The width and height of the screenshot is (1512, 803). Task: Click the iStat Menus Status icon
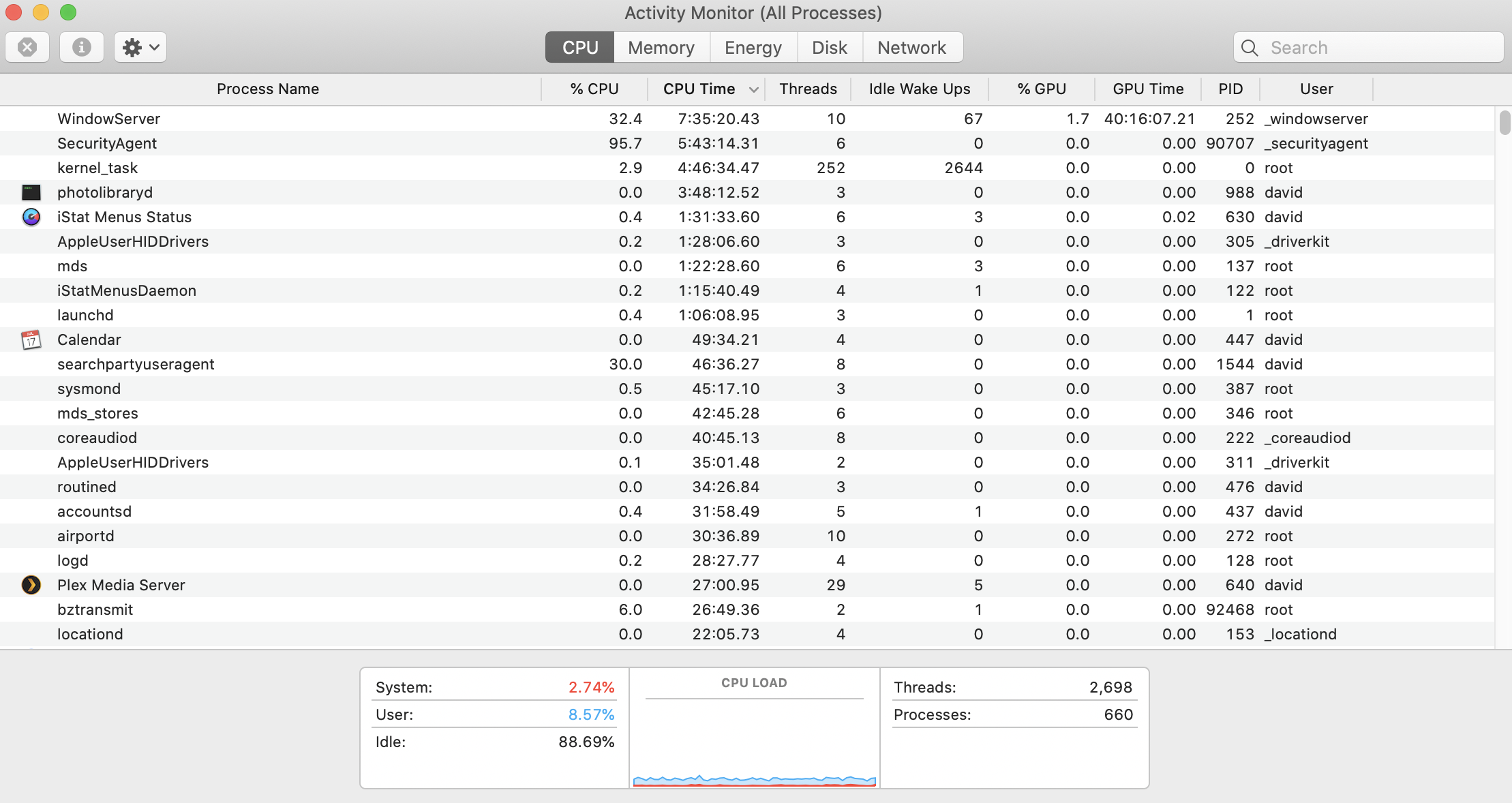(x=31, y=217)
